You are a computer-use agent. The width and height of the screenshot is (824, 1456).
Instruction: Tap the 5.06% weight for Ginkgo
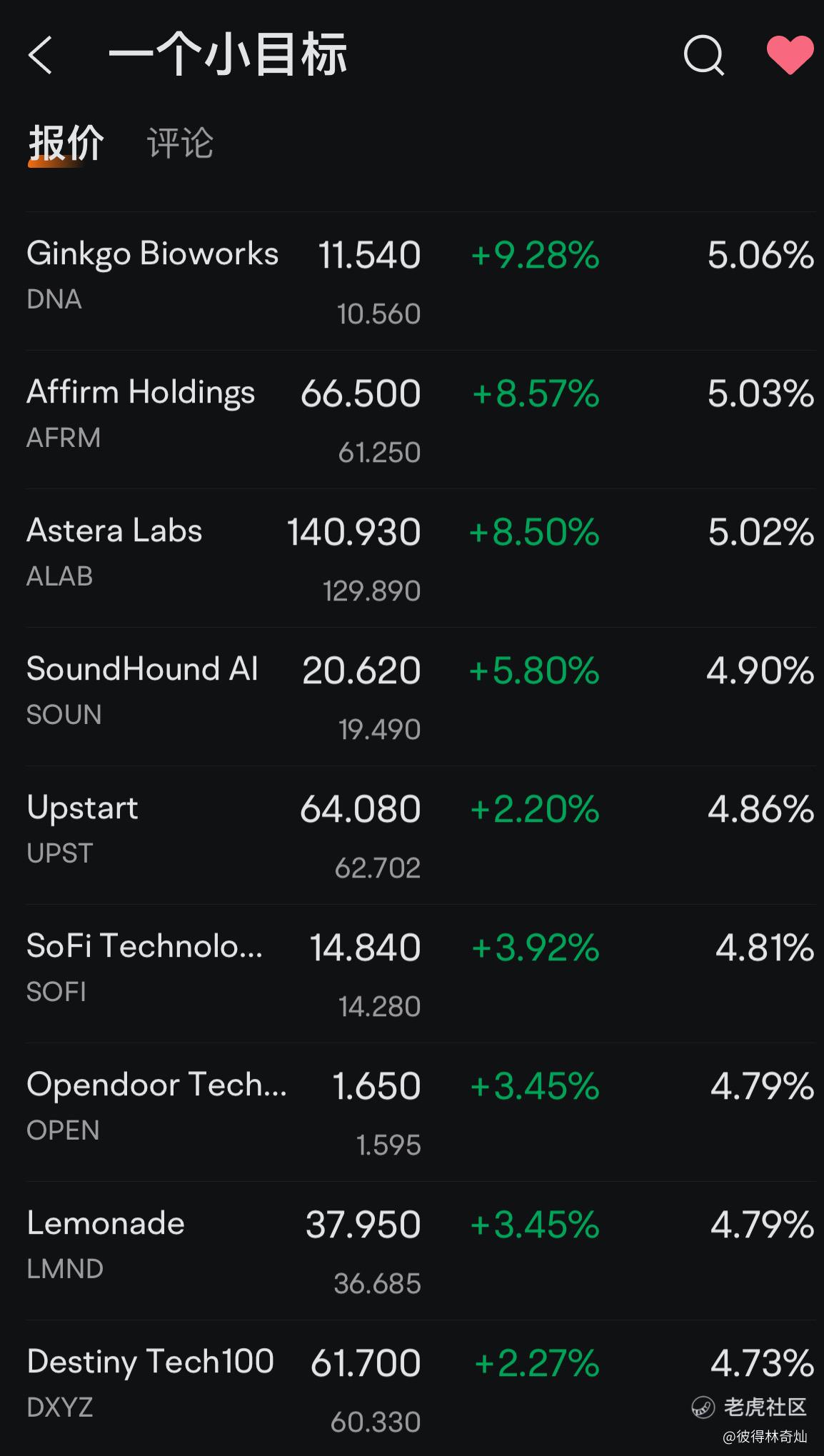point(760,256)
